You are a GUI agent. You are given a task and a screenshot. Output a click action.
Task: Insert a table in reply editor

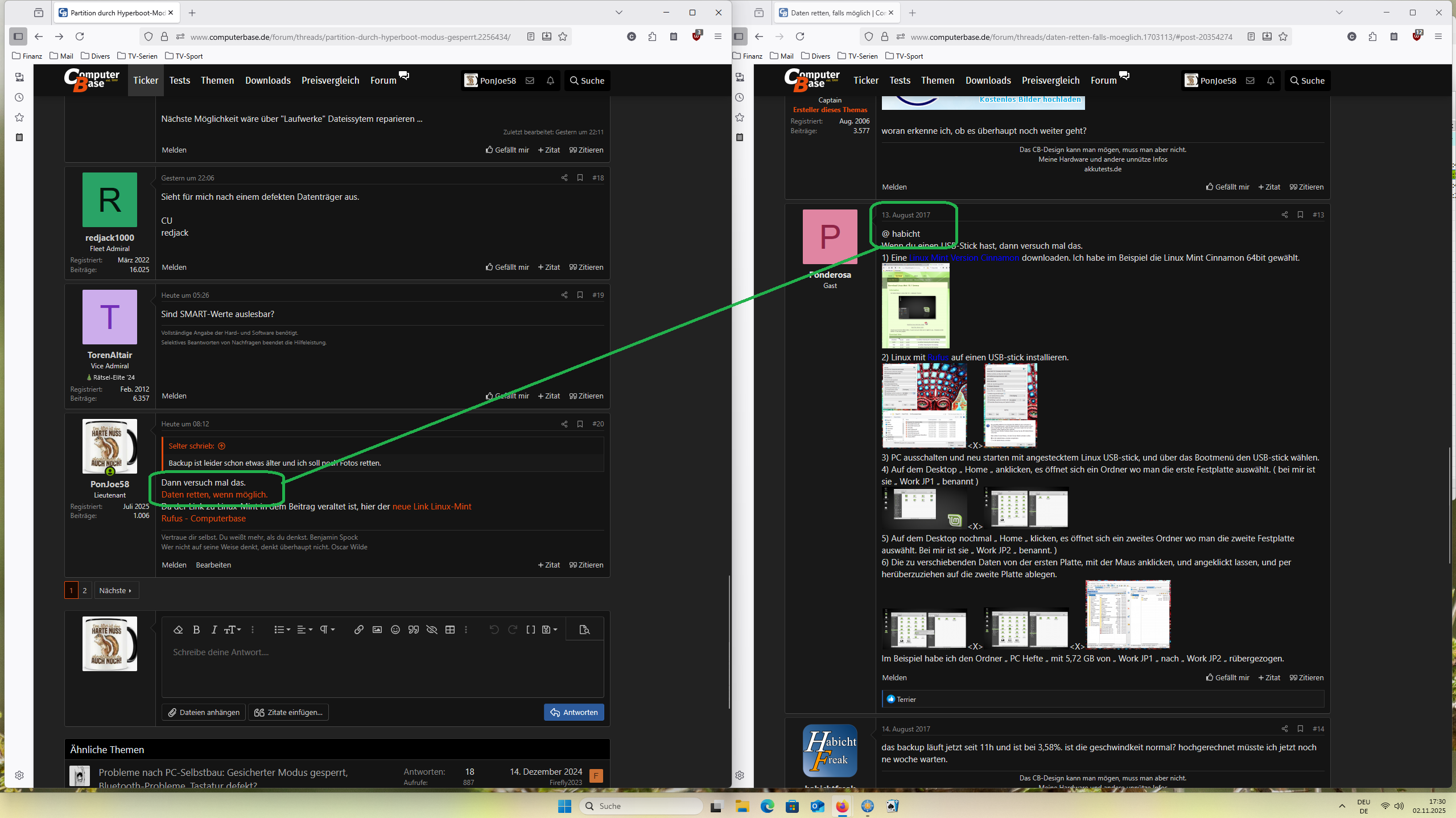(450, 630)
